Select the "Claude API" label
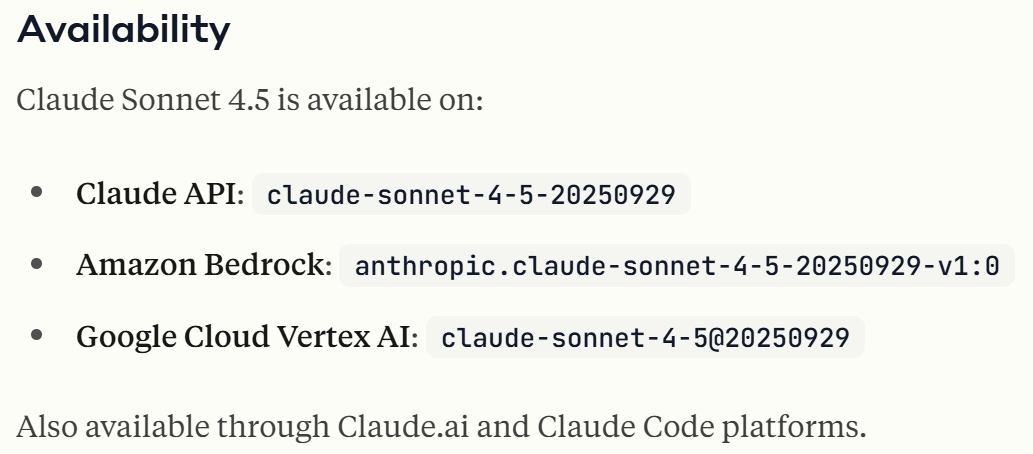This screenshot has height=454, width=1033. pyautogui.click(x=160, y=194)
